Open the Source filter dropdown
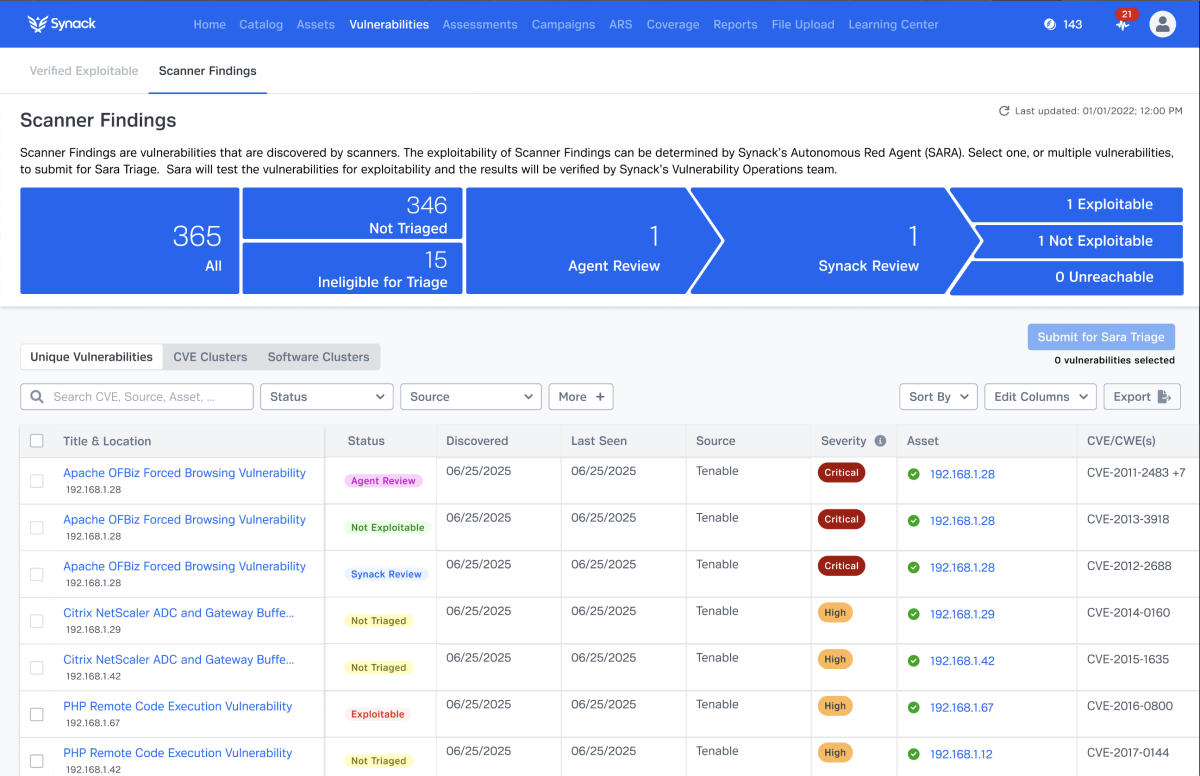This screenshot has height=776, width=1200. coord(470,396)
